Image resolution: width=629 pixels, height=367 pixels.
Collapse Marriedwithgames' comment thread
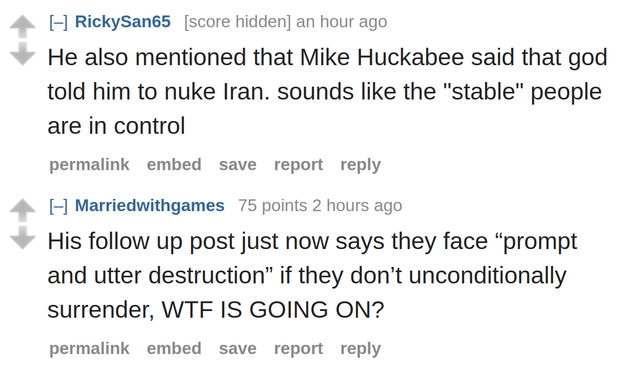(x=59, y=206)
